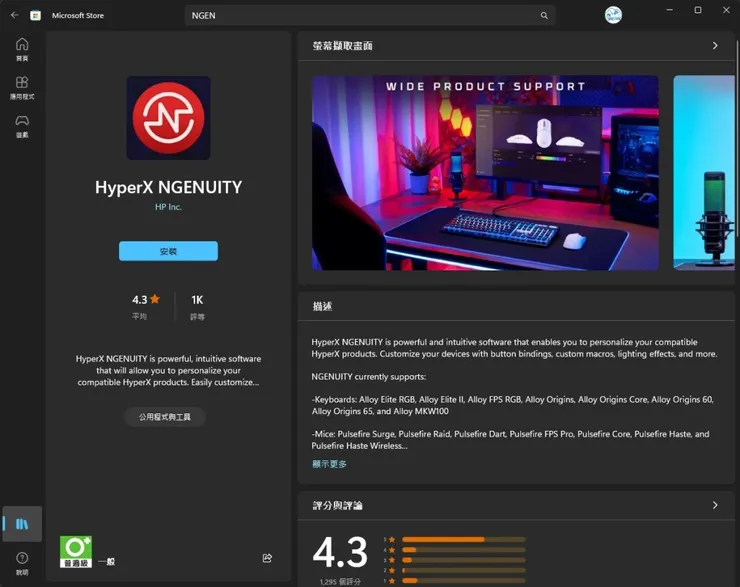Open the Gaming sidebar section
This screenshot has width=740, height=587.
point(22,126)
